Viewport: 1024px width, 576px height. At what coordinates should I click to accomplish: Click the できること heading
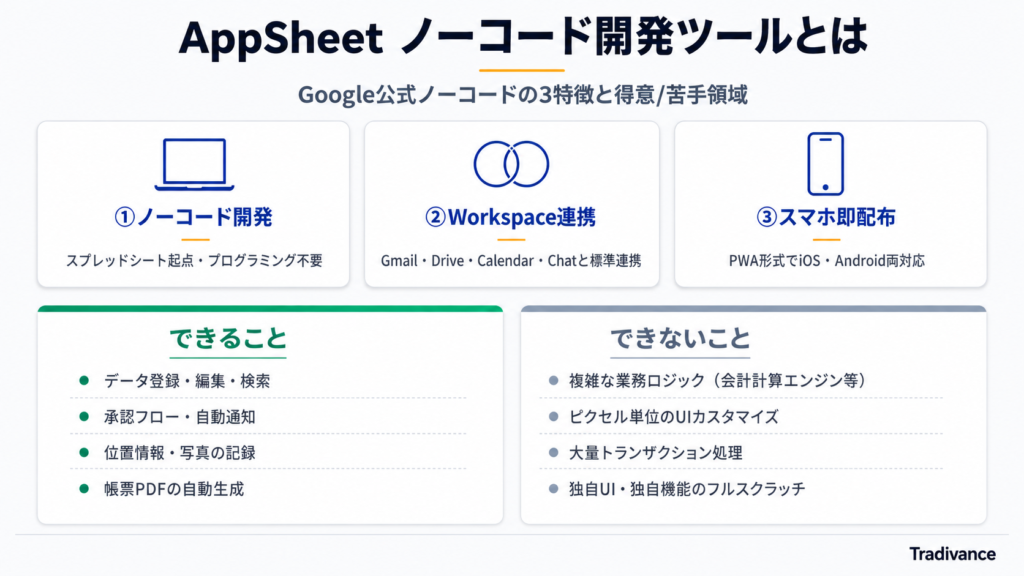point(228,339)
